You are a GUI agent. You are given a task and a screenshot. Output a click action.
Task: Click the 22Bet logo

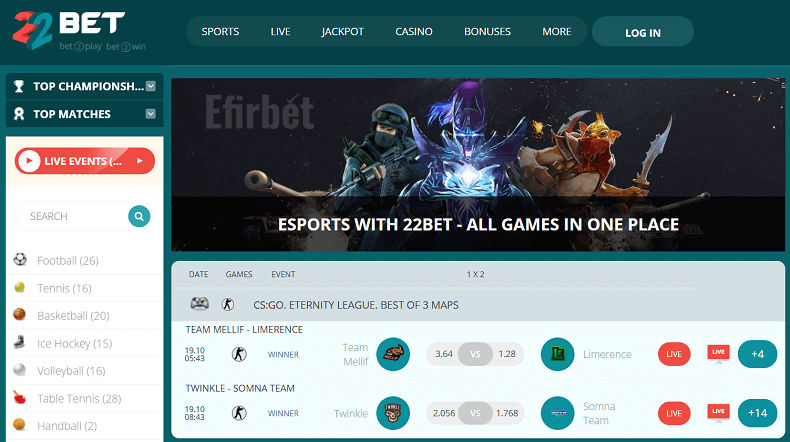79,31
